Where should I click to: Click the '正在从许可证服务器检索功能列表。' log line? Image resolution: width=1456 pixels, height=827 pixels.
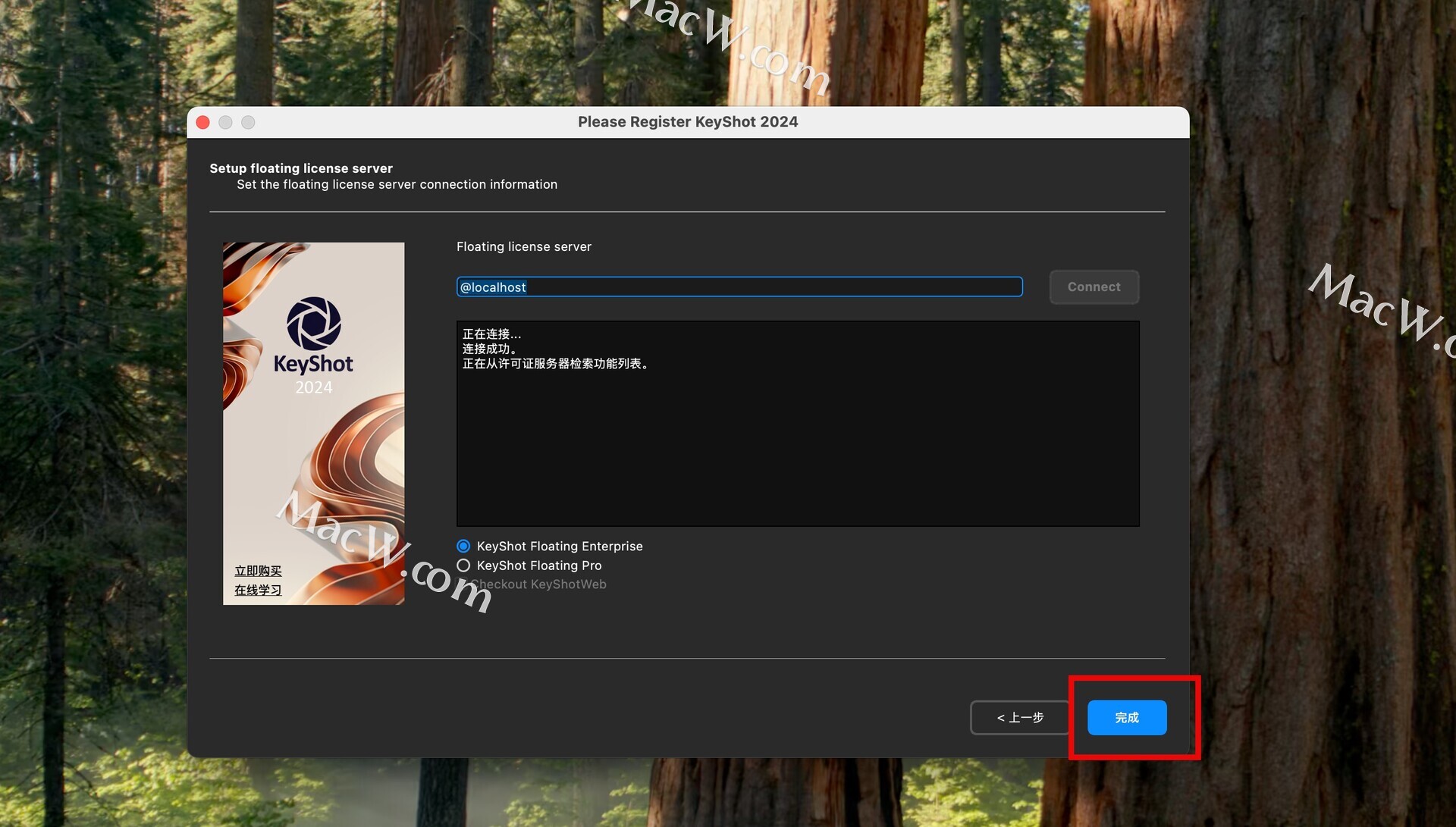click(x=557, y=364)
